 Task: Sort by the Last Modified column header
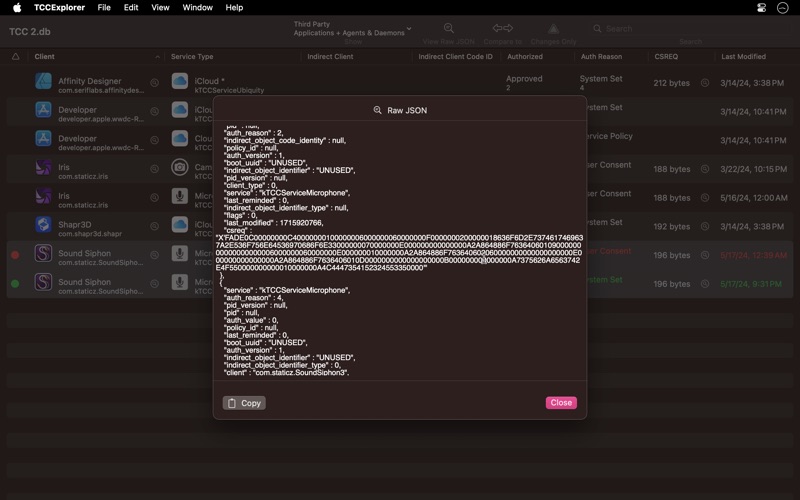[x=743, y=57]
